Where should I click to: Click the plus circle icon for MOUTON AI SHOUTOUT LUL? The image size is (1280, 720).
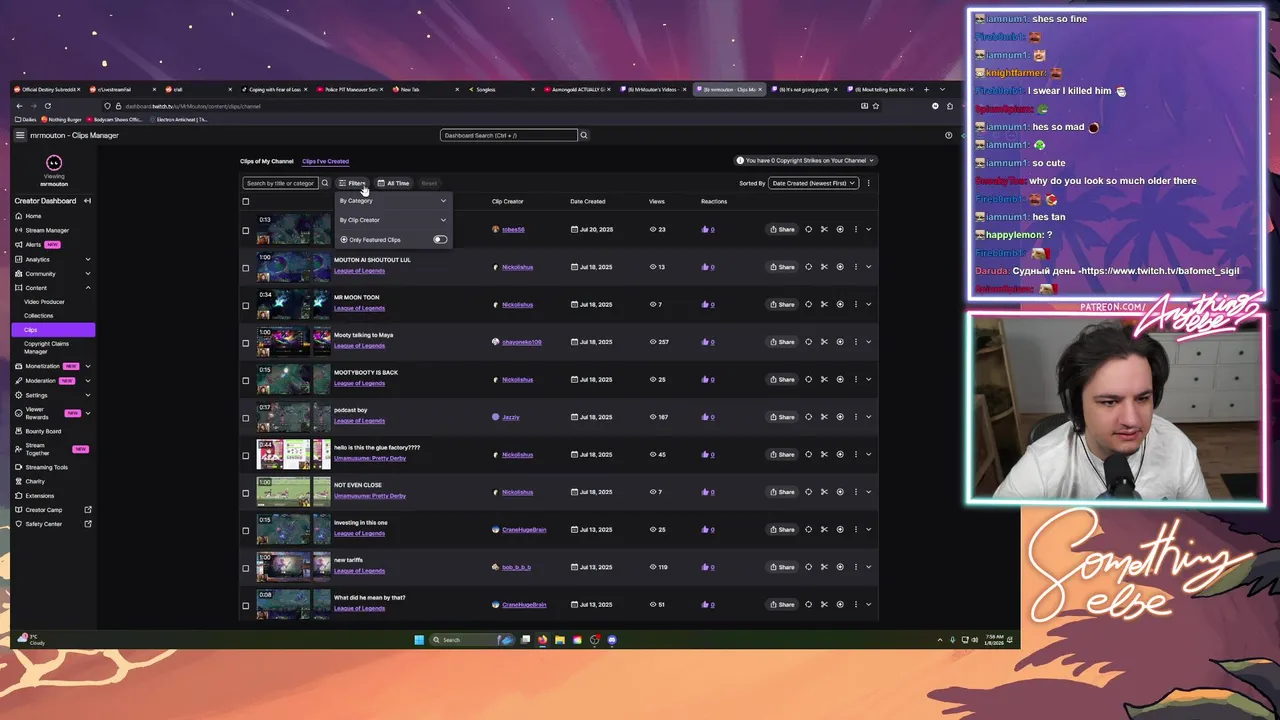[840, 267]
